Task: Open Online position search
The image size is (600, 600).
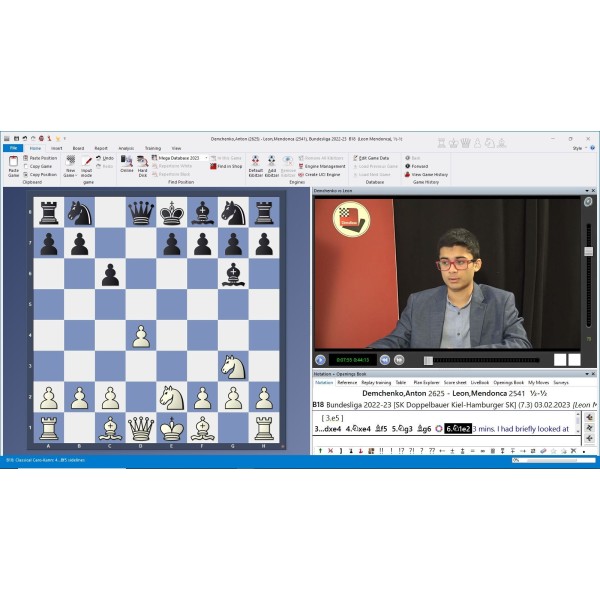Action: coord(127,164)
